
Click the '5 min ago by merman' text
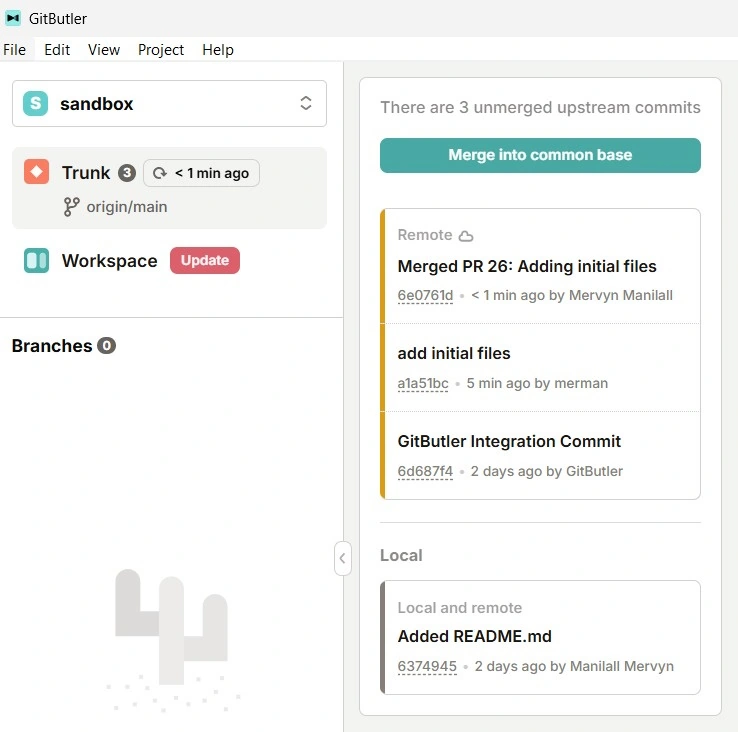point(537,384)
